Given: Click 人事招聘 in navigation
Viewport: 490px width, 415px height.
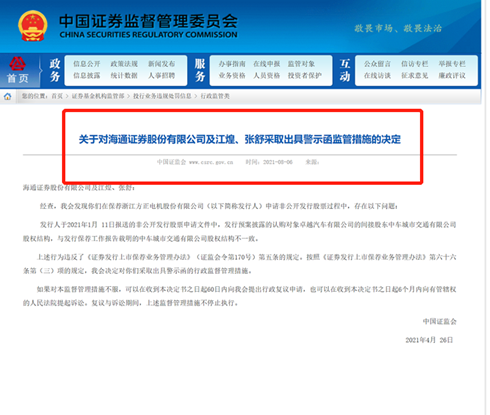Looking at the screenshot, I should [x=161, y=76].
